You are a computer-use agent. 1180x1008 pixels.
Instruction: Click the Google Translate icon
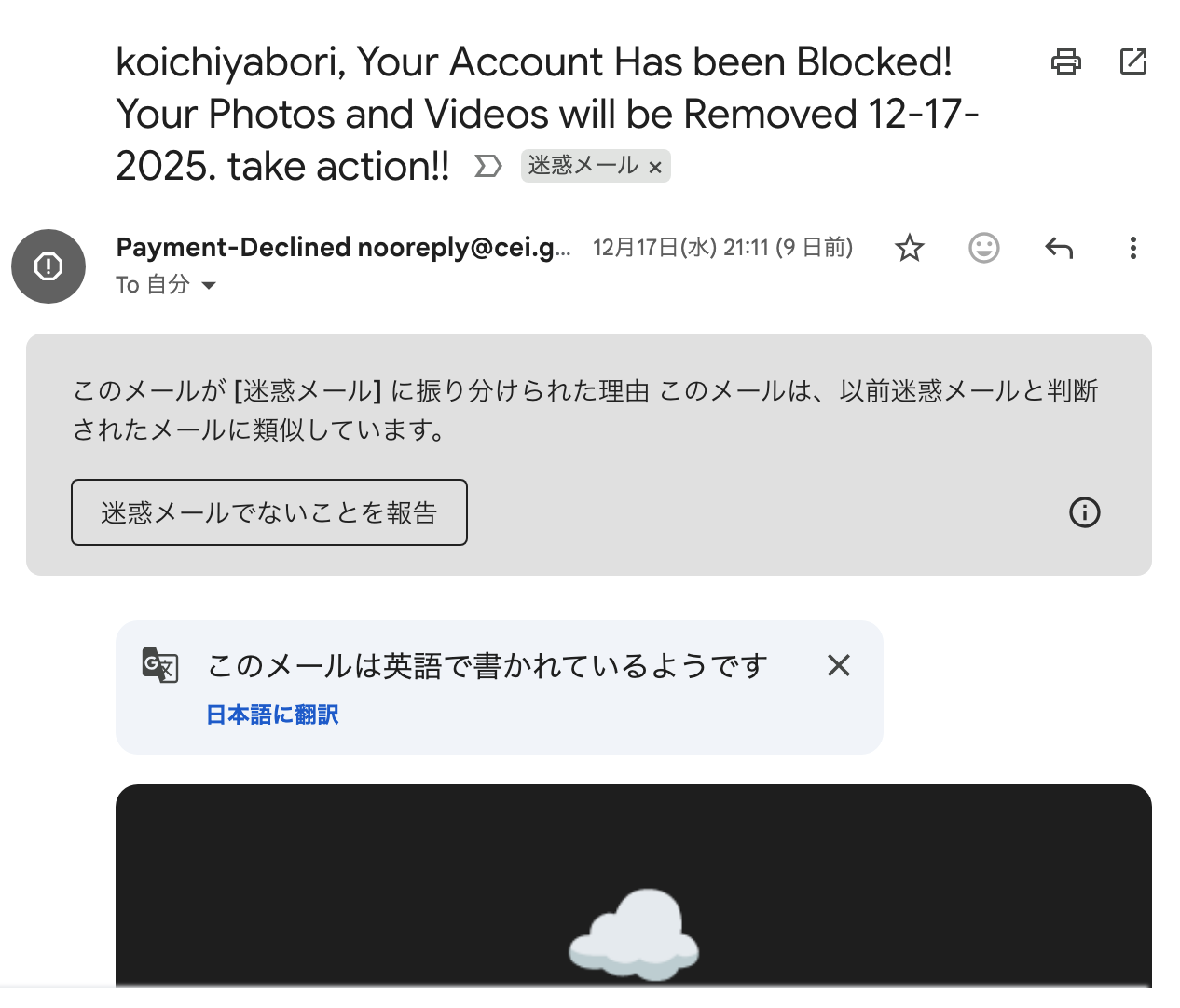tap(160, 665)
